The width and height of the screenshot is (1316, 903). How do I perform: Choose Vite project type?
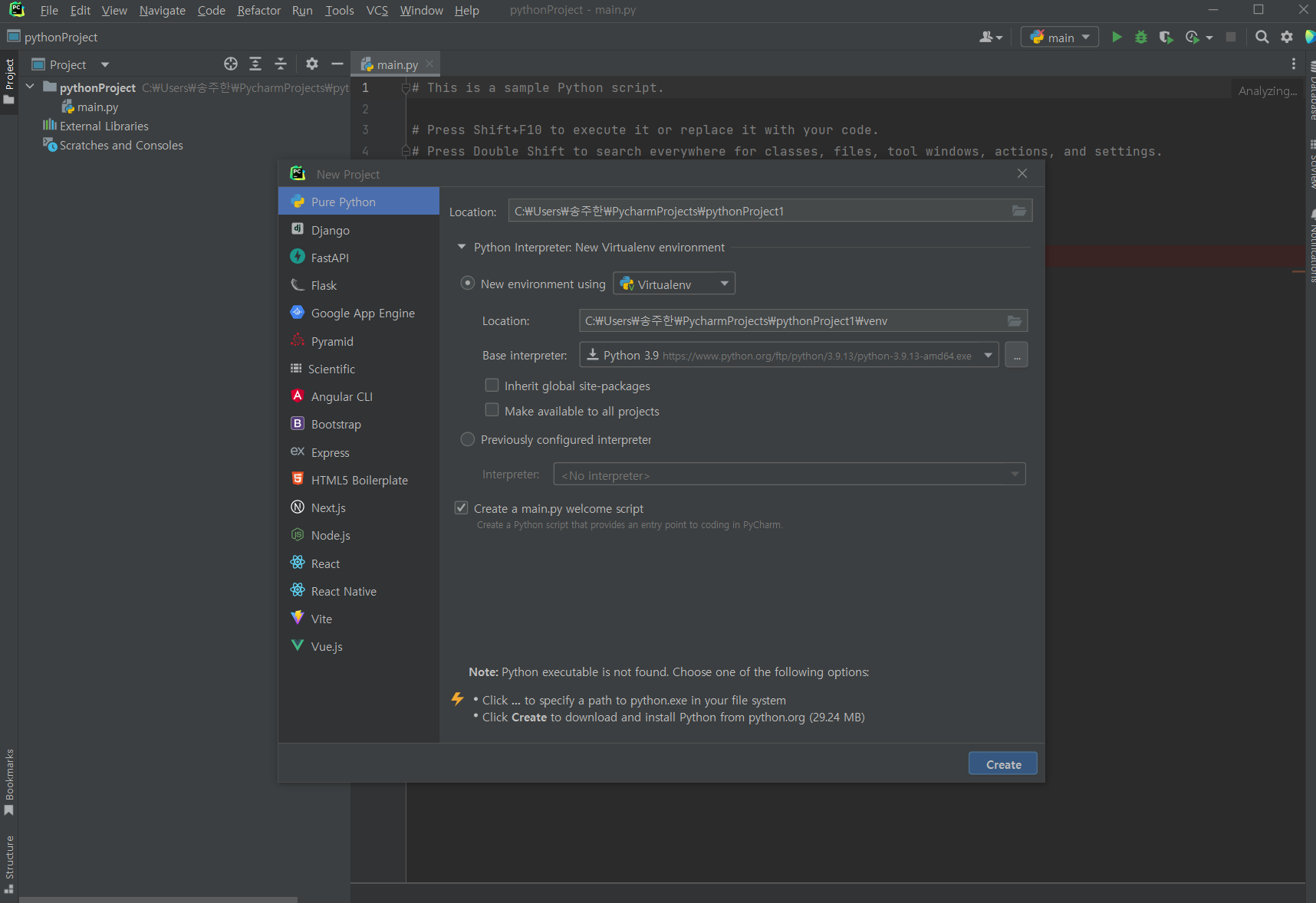point(359,619)
